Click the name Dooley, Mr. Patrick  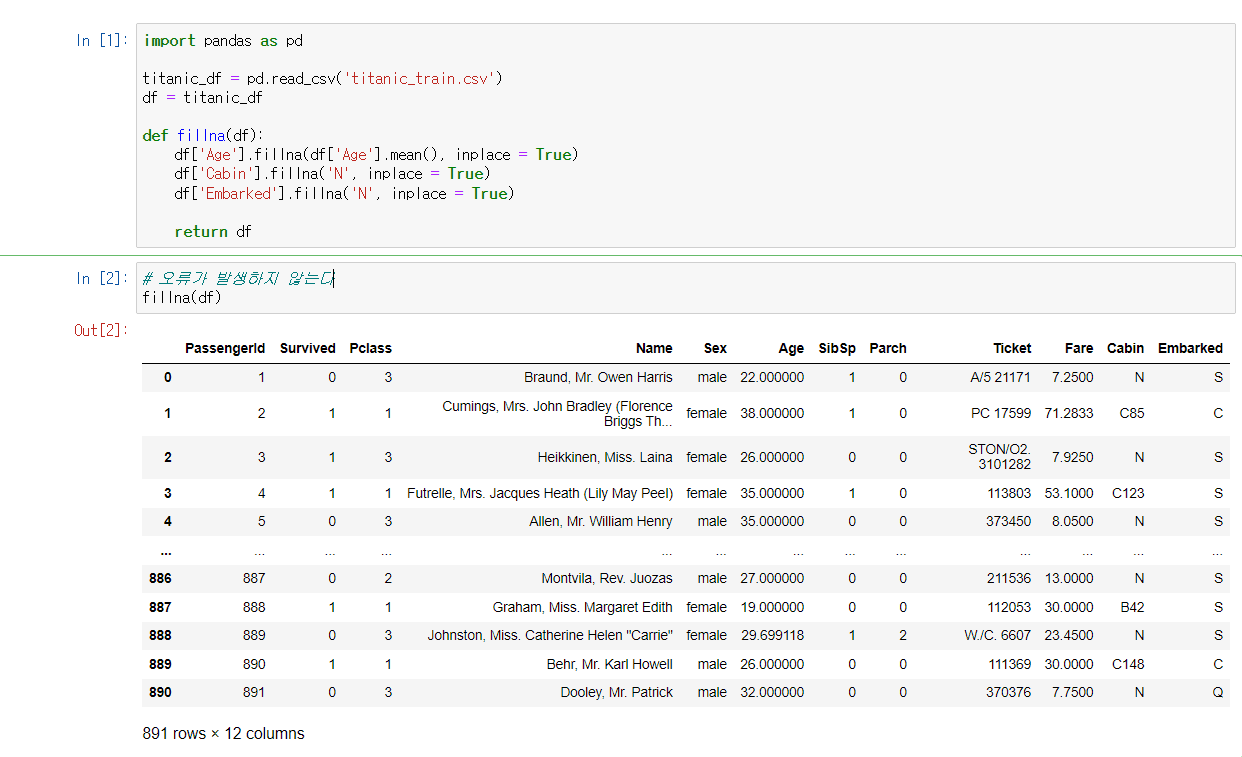point(616,693)
